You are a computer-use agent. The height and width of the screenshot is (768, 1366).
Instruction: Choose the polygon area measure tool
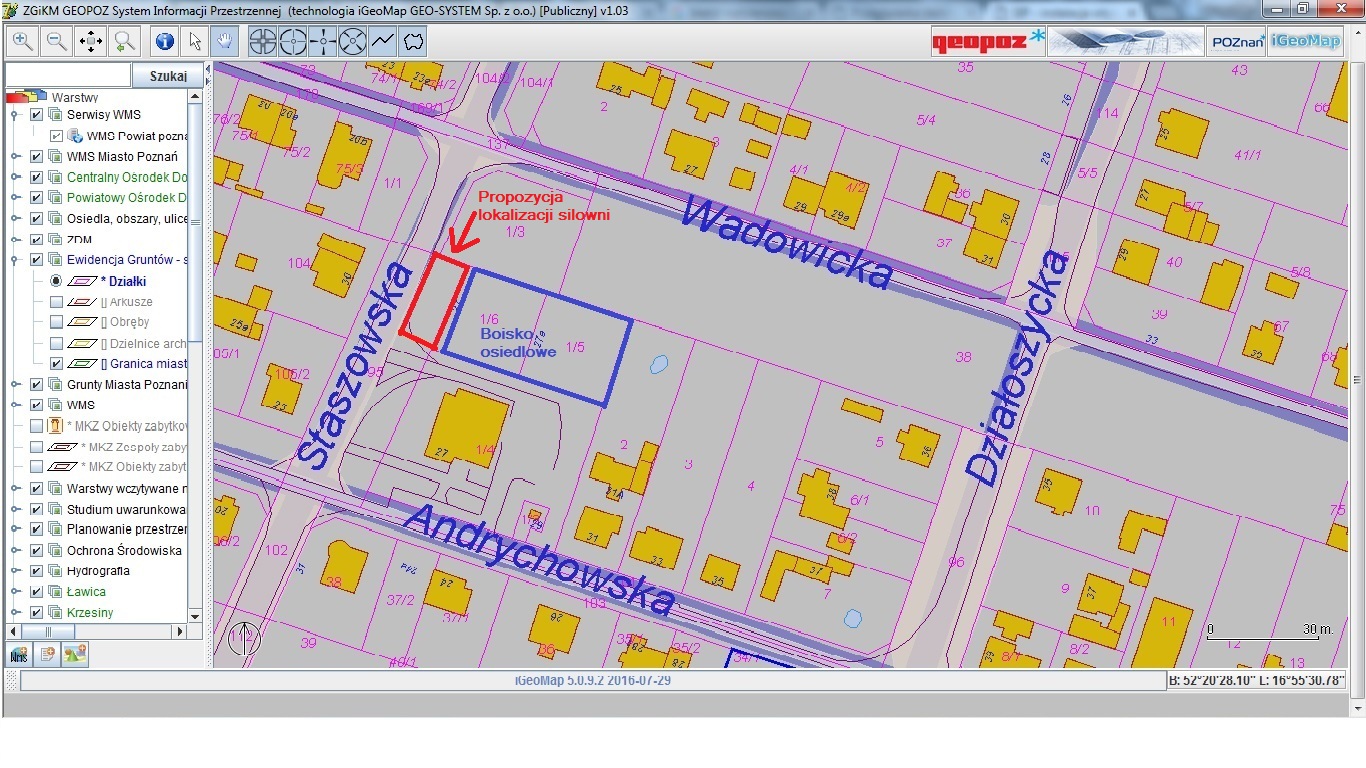(413, 41)
